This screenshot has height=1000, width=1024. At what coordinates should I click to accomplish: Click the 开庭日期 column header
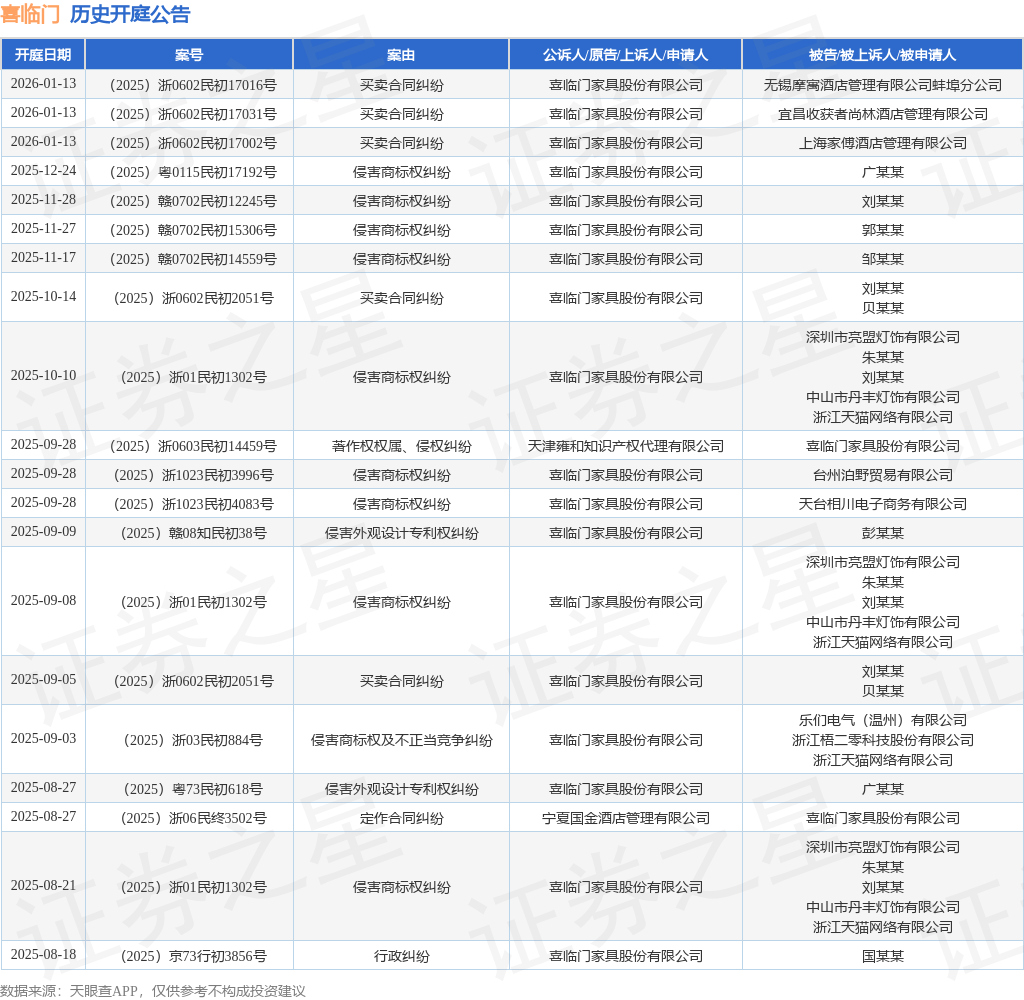click(x=43, y=55)
